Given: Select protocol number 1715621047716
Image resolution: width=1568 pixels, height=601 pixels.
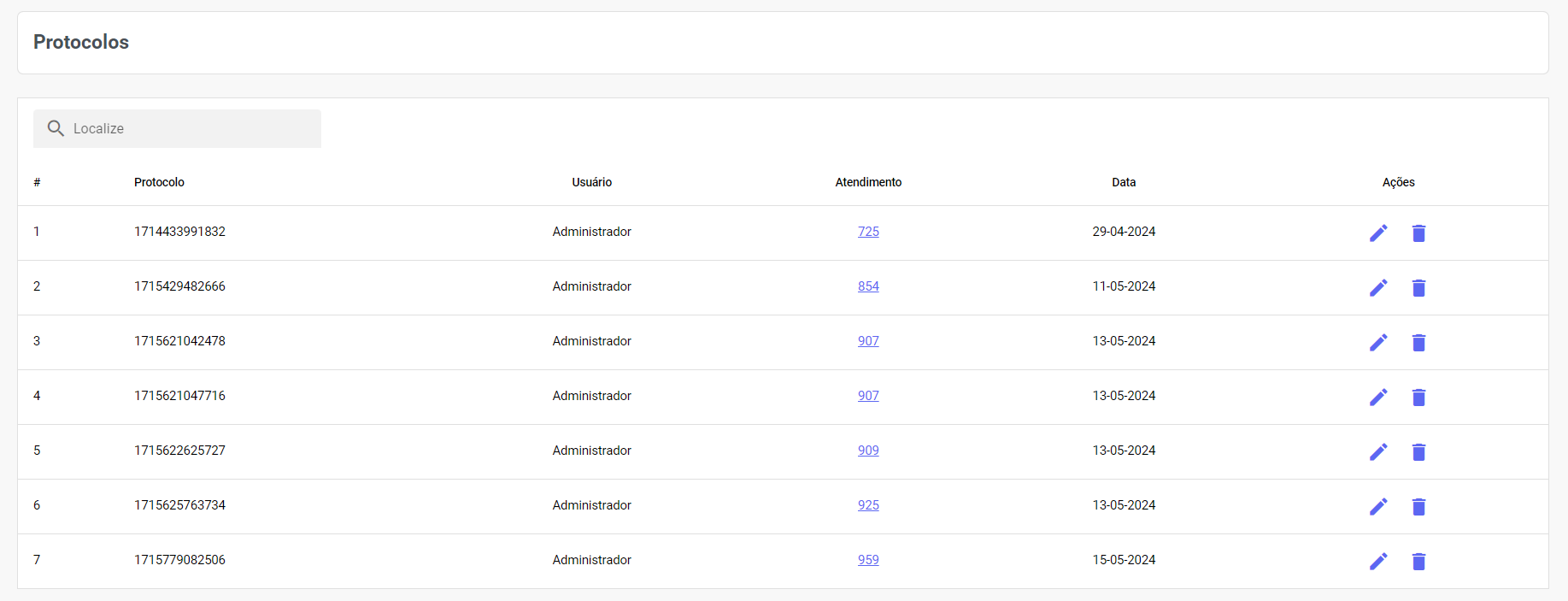Looking at the screenshot, I should click(x=179, y=396).
